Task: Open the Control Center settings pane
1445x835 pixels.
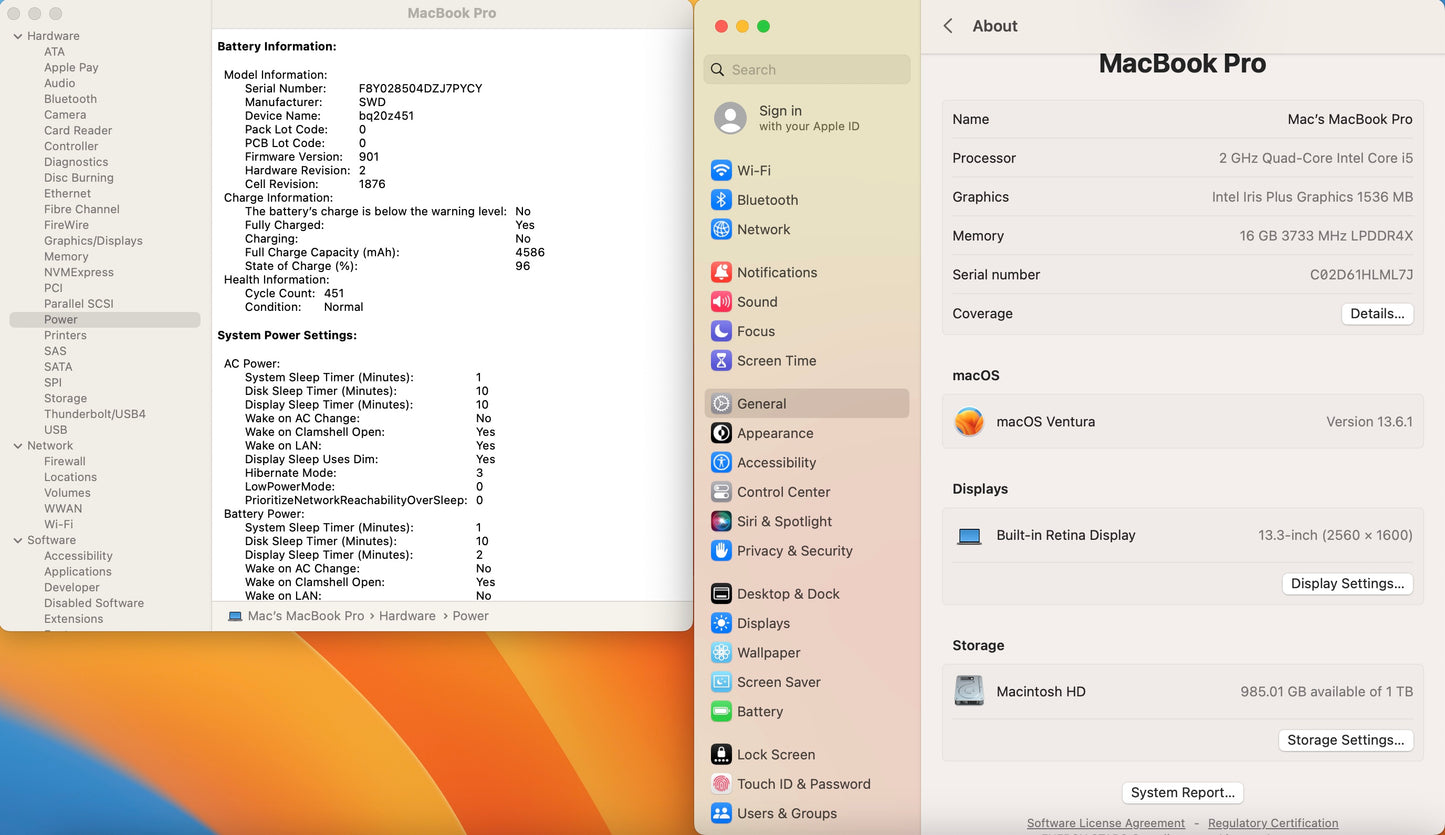Action: (x=783, y=492)
